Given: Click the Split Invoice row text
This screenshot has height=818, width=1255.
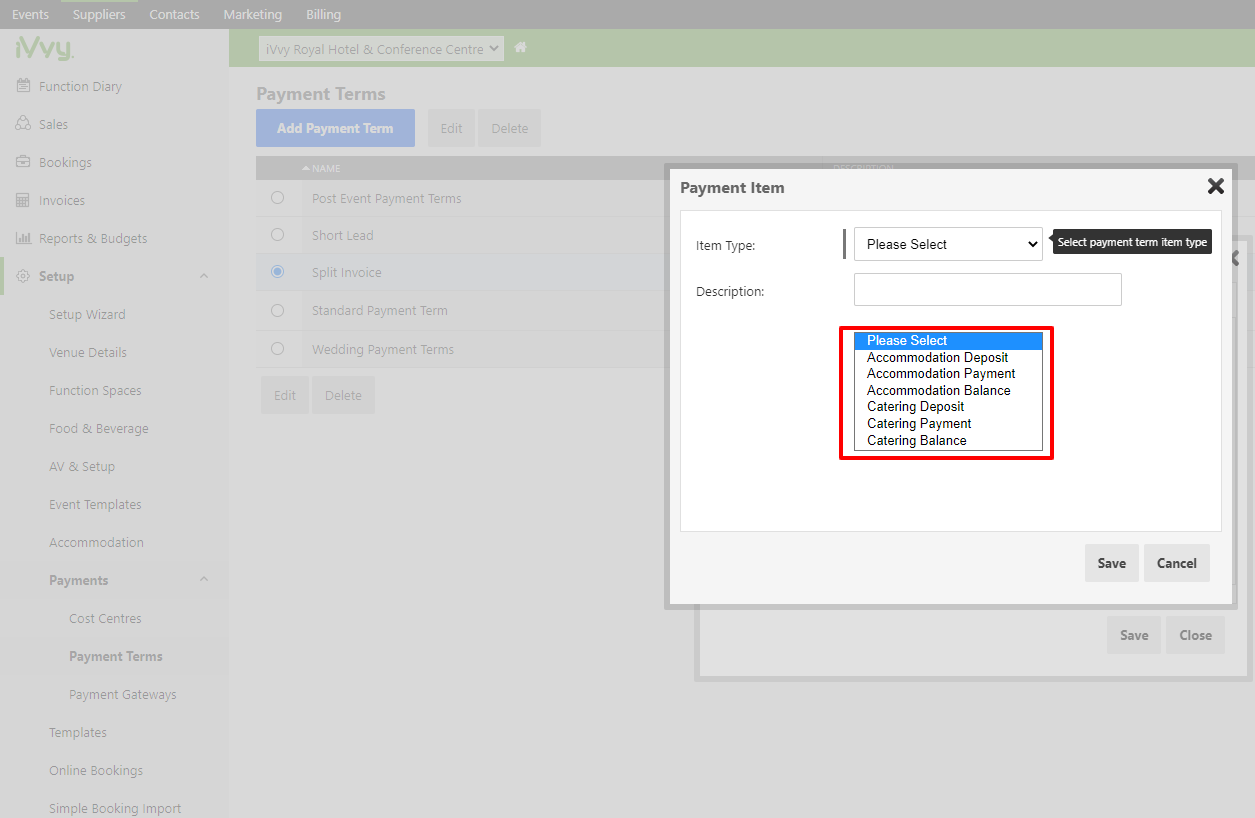Looking at the screenshot, I should 347,272.
